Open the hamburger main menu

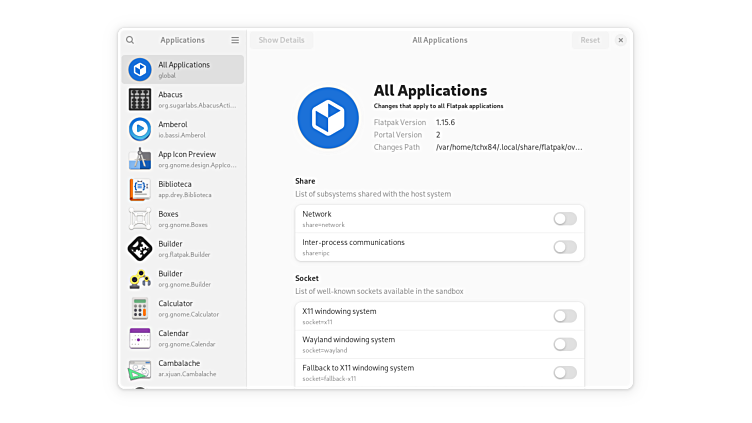pos(235,40)
